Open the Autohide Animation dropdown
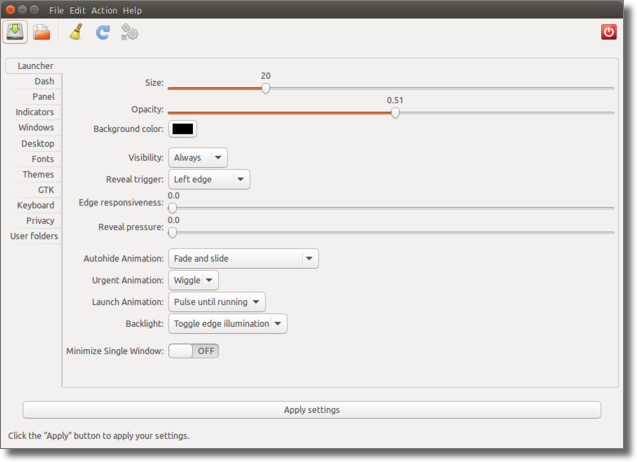Screen dimensions: 637x462 point(243,258)
